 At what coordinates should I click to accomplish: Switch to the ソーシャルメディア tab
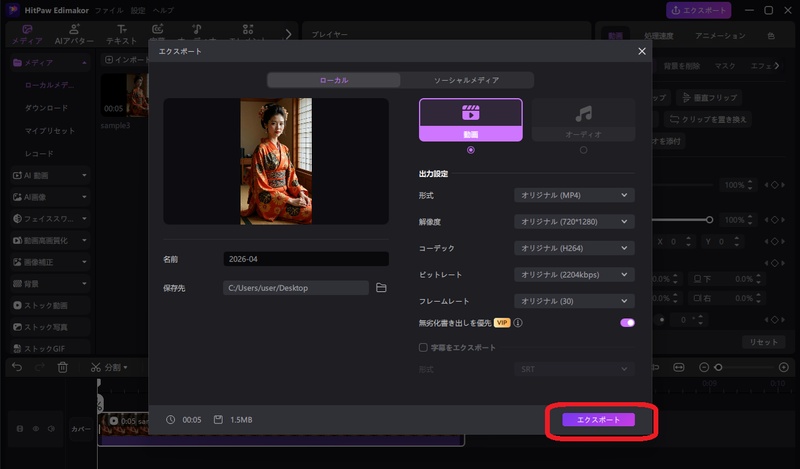pyautogui.click(x=466, y=80)
